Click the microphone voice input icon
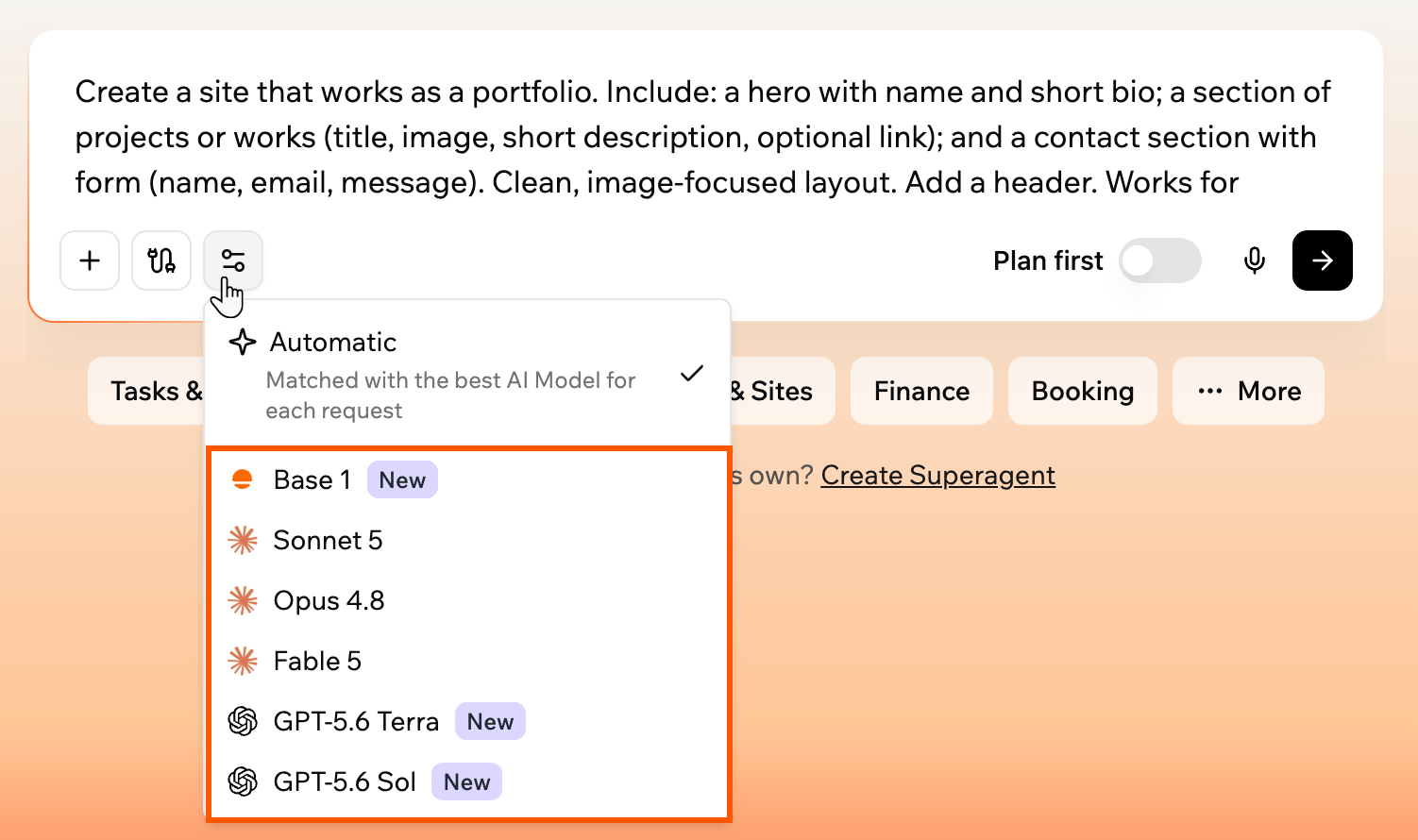The image size is (1418, 840). [1254, 260]
